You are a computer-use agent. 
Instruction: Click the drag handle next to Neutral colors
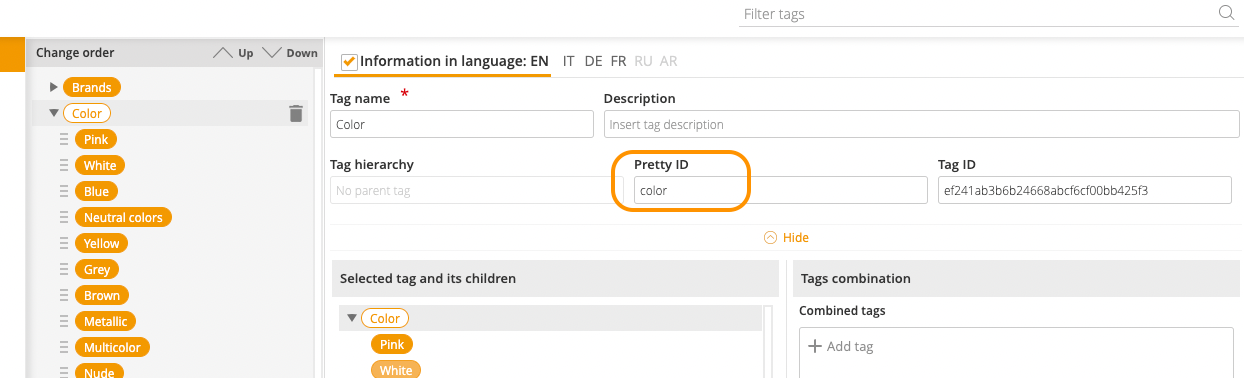64,218
